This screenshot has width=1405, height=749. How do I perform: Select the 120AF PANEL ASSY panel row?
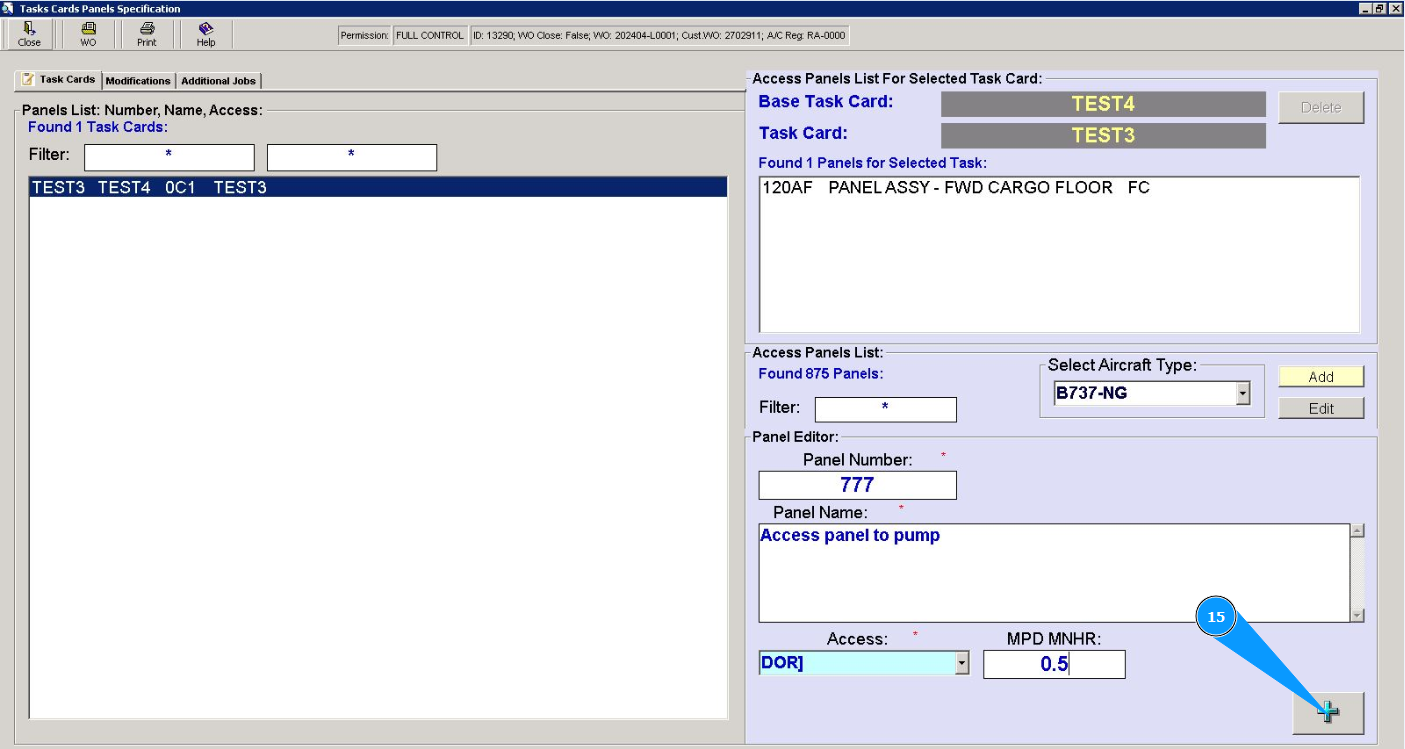[1059, 188]
